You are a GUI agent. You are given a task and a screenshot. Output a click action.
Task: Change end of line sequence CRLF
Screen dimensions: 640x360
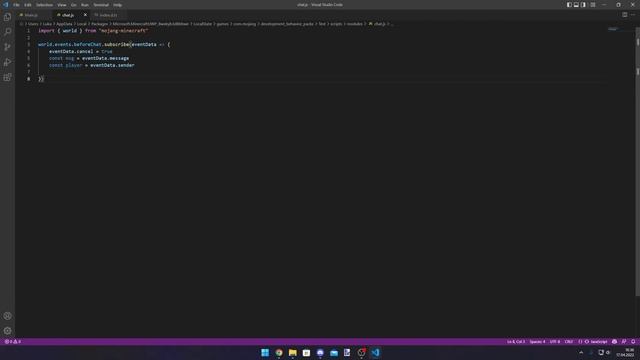569,342
